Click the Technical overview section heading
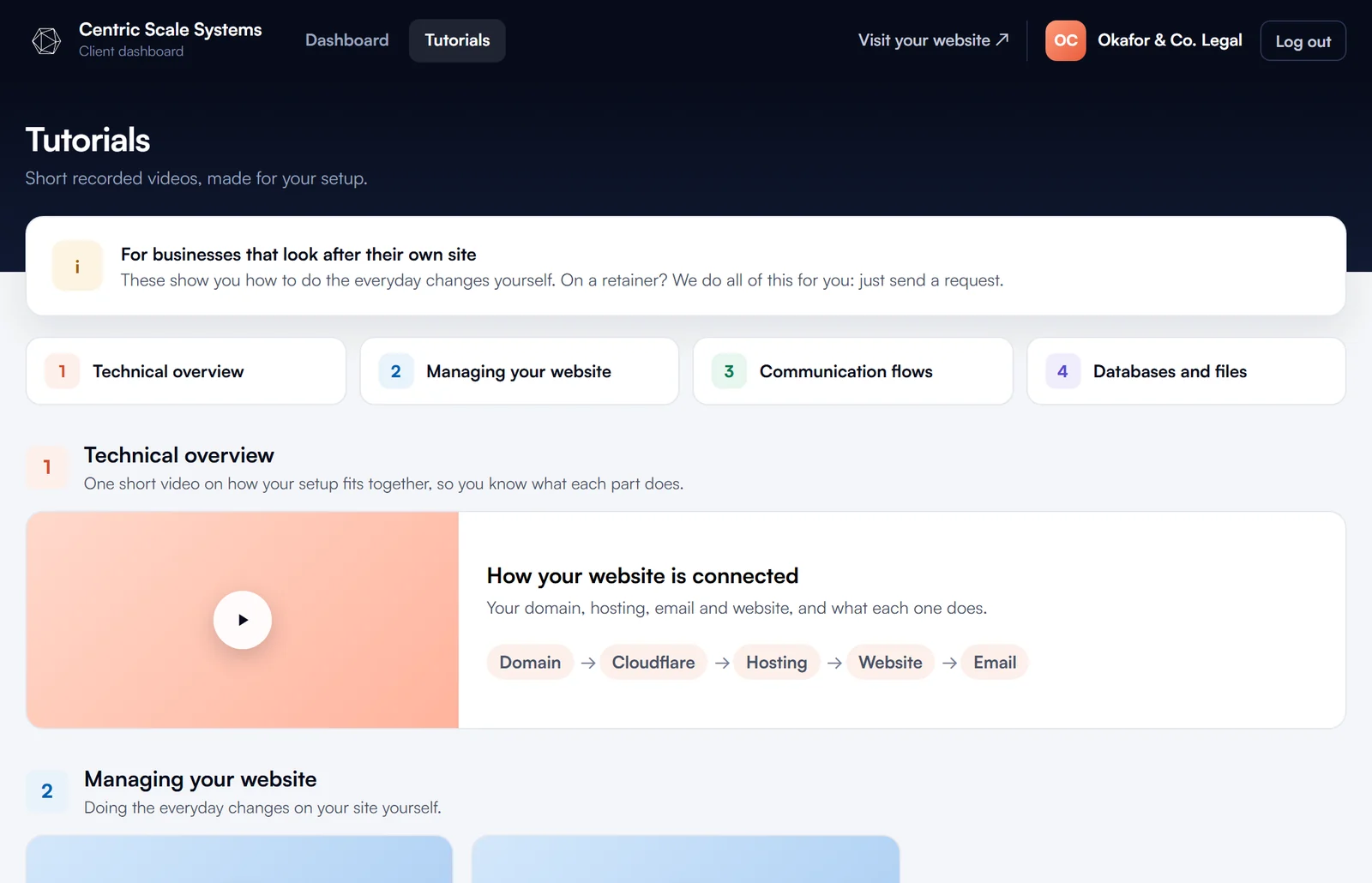1372x883 pixels. pos(179,455)
